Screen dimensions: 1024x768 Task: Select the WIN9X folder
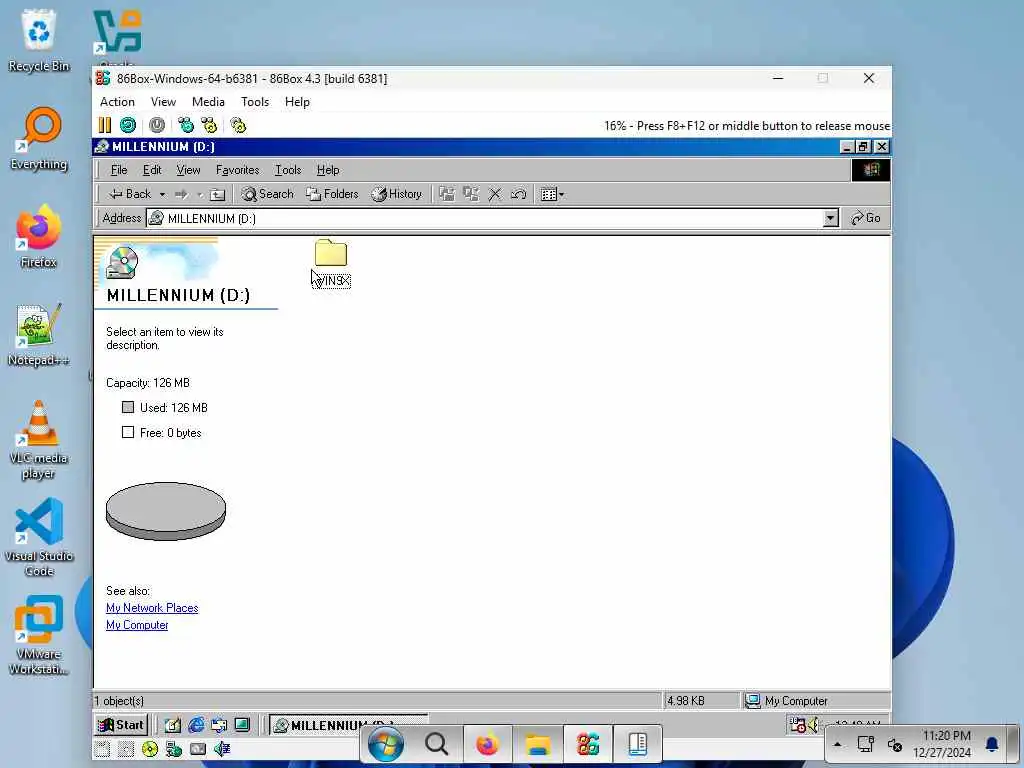pos(331,263)
